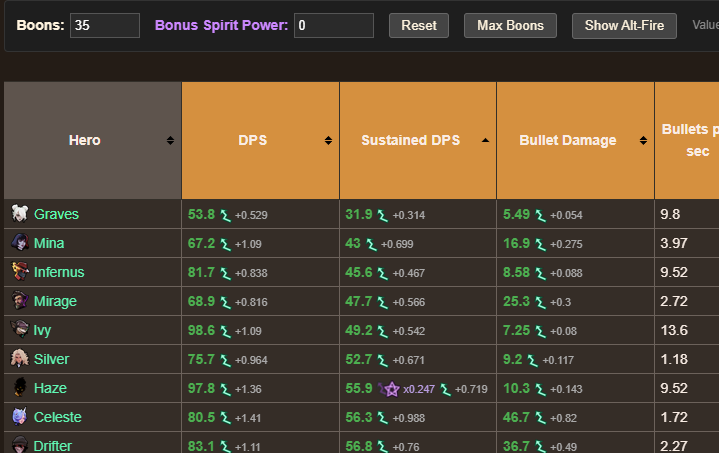The image size is (719, 453).
Task: Click Haze spirit multiplier x0.247 text
Action: pos(419,389)
